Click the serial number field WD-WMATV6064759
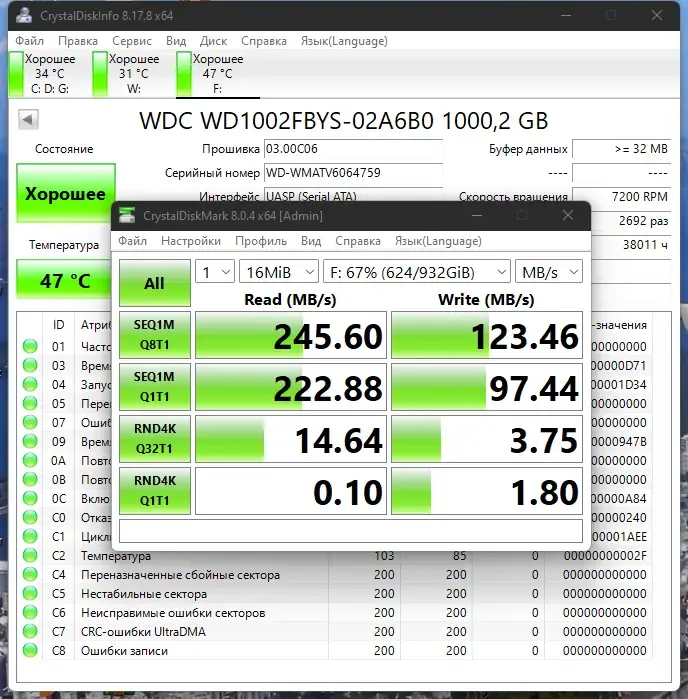Screen dimensions: 688x699 [x=353, y=173]
